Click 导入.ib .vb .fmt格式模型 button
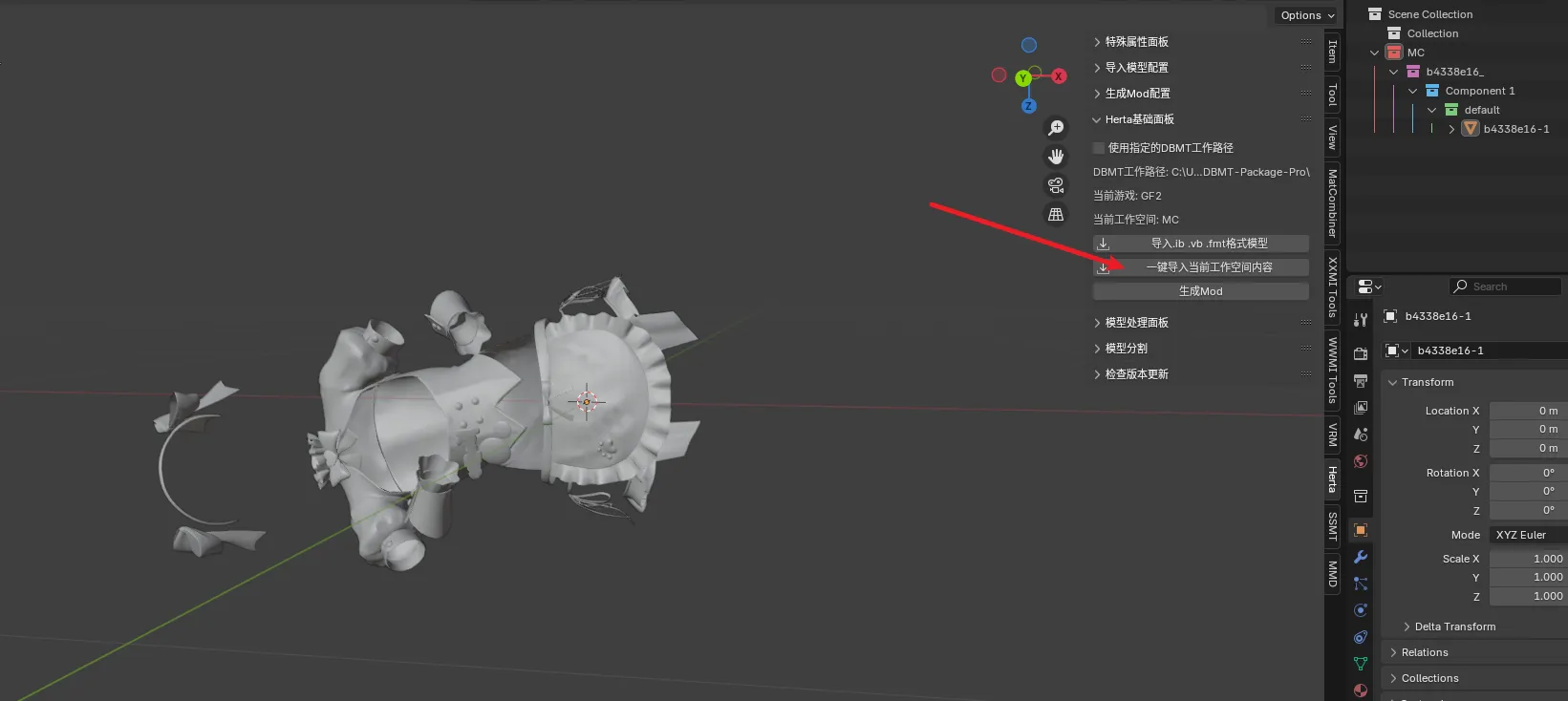This screenshot has height=701, width=1568. pos(1201,244)
